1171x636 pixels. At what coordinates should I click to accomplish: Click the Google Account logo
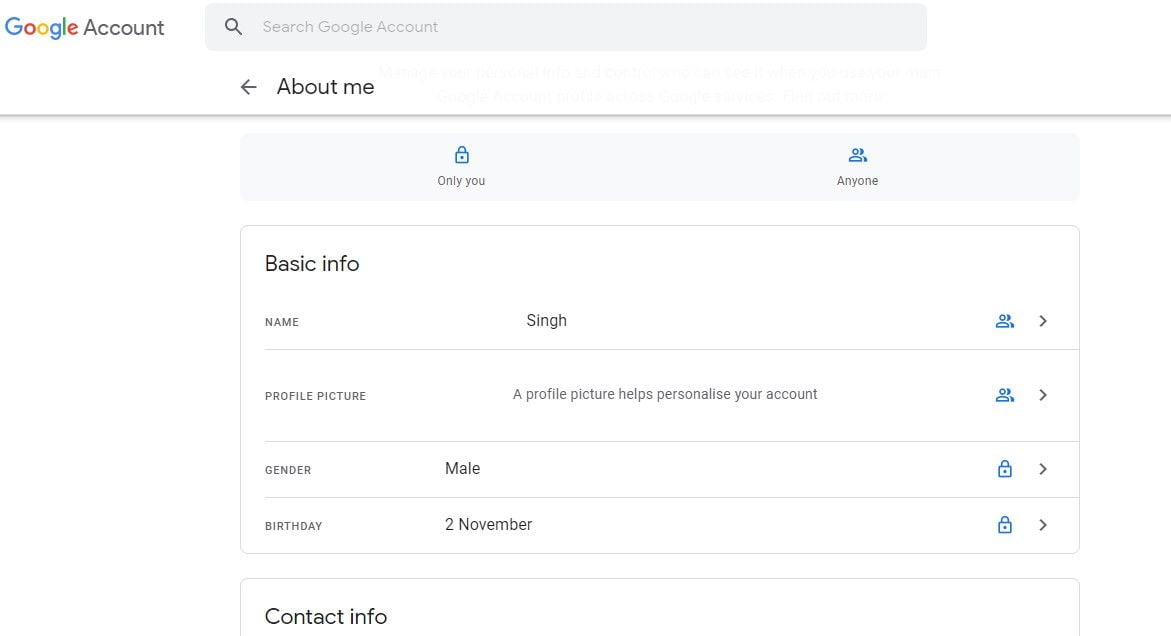click(x=85, y=28)
